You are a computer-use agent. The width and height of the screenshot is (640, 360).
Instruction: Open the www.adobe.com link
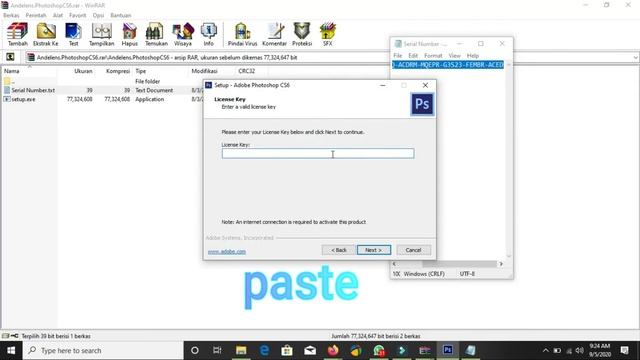(227, 251)
